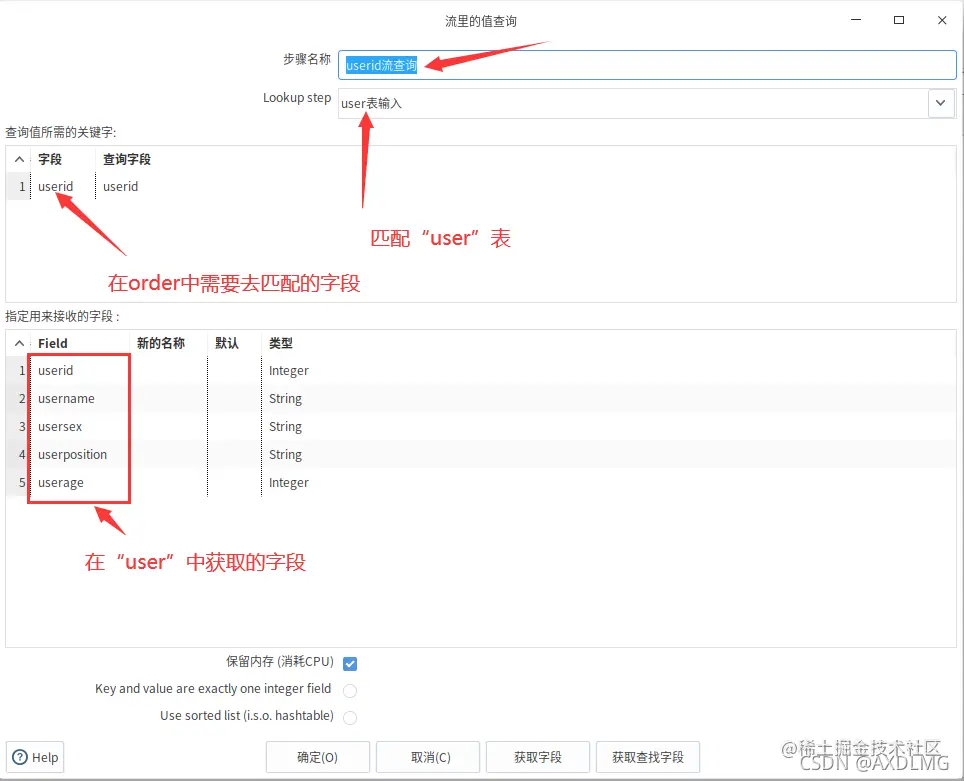The image size is (964, 781).
Task: Click the 新的名称 cell for username
Action: tap(168, 398)
